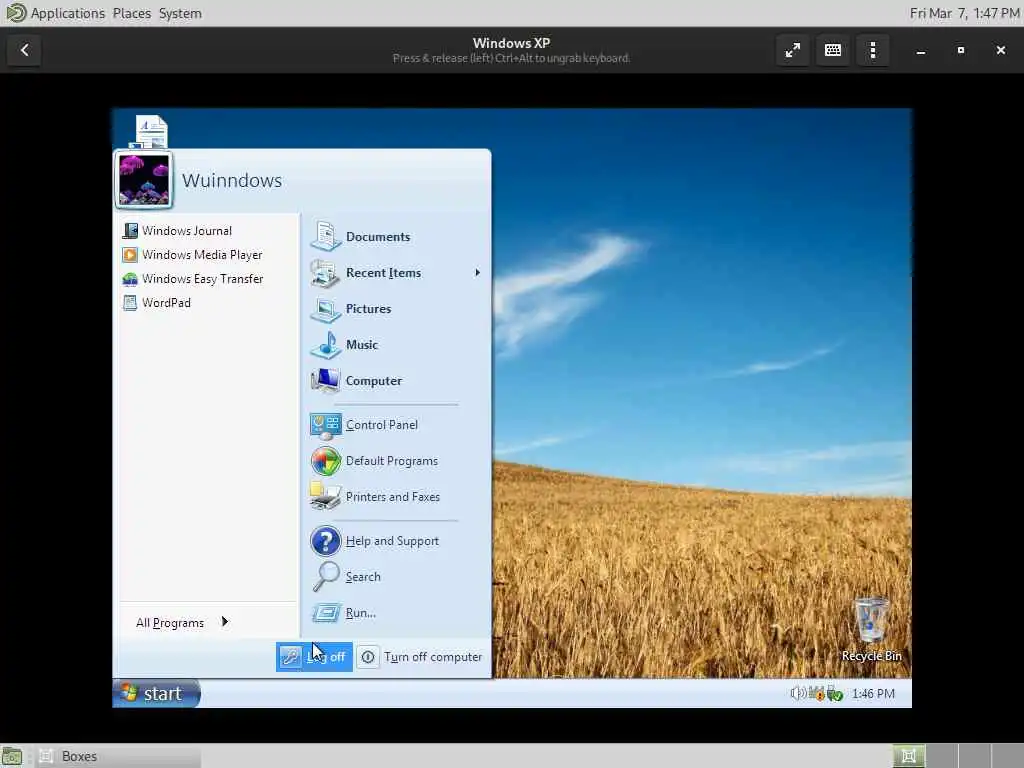Open Windows Journal from the start menu
This screenshot has height=768, width=1024.
[x=177, y=231]
